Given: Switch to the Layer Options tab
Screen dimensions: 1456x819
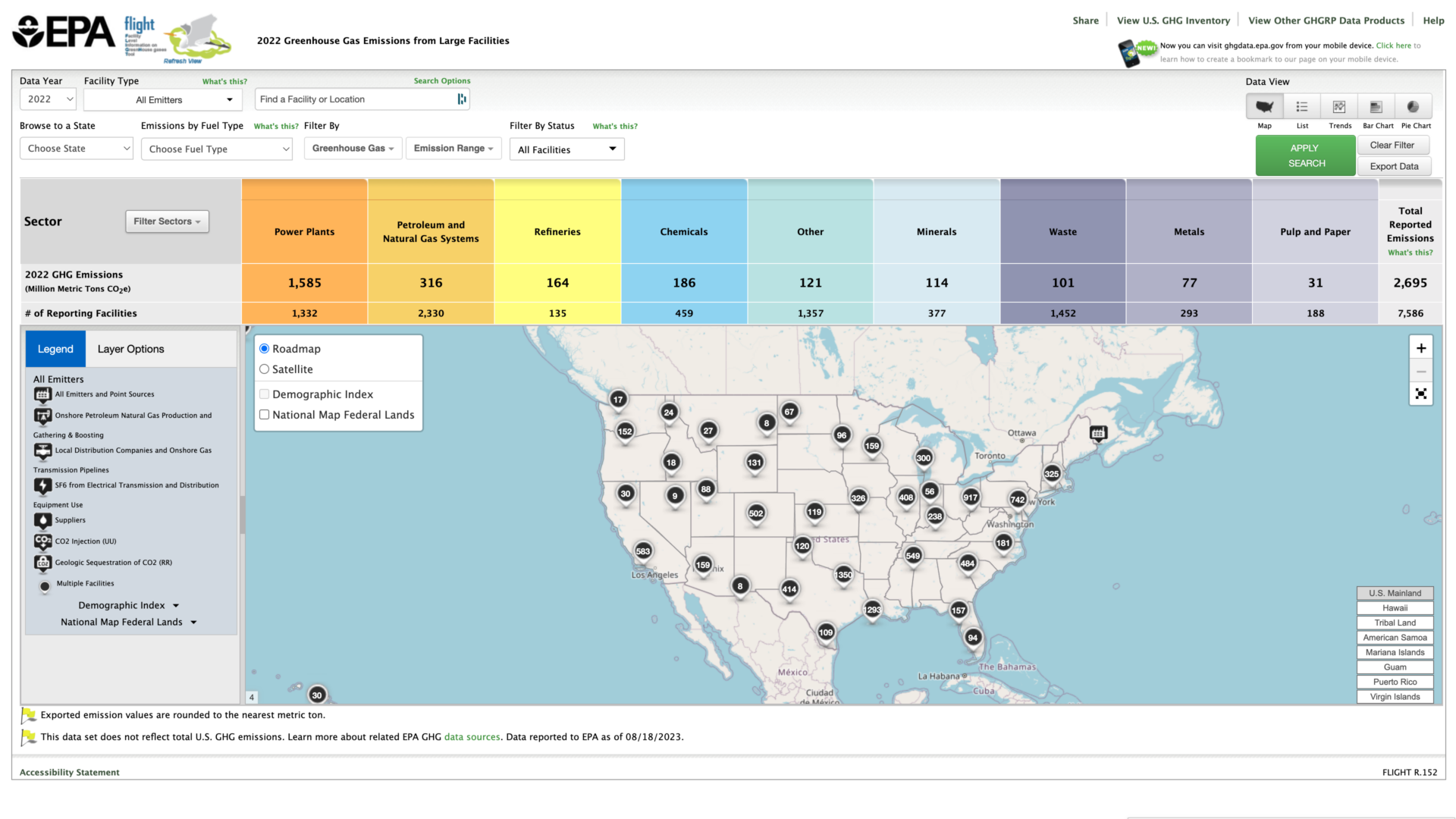Looking at the screenshot, I should point(130,349).
